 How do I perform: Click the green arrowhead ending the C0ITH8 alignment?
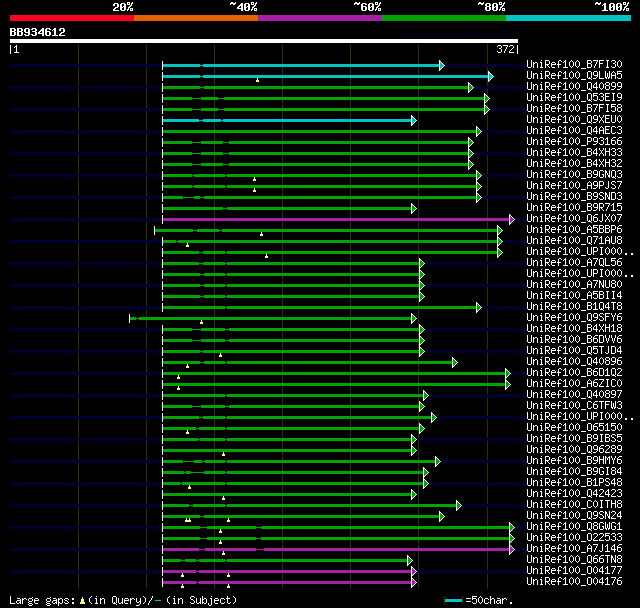tap(459, 506)
